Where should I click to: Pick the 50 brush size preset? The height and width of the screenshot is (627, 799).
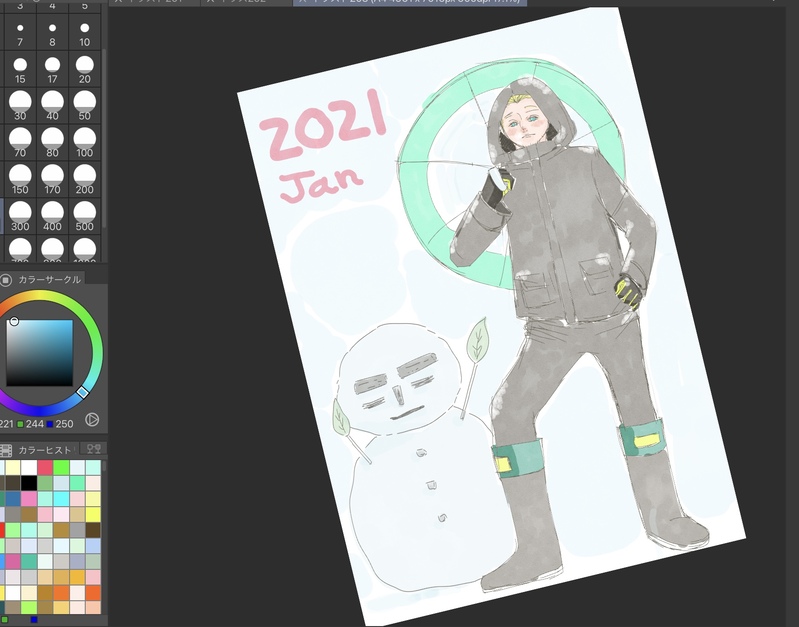point(85,106)
